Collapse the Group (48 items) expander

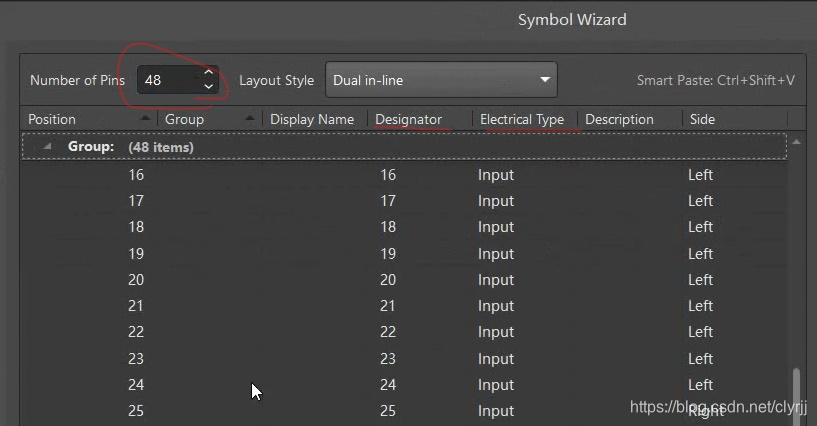(46, 147)
